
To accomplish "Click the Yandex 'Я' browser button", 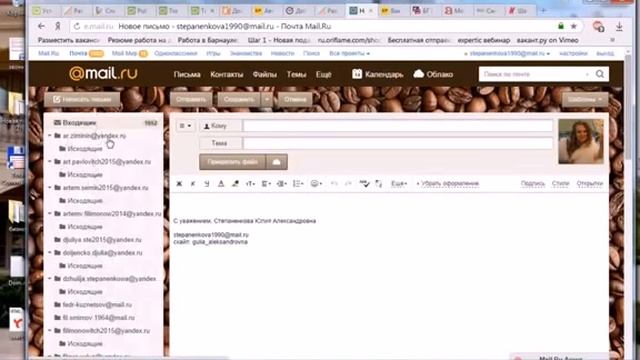I will (x=58, y=26).
